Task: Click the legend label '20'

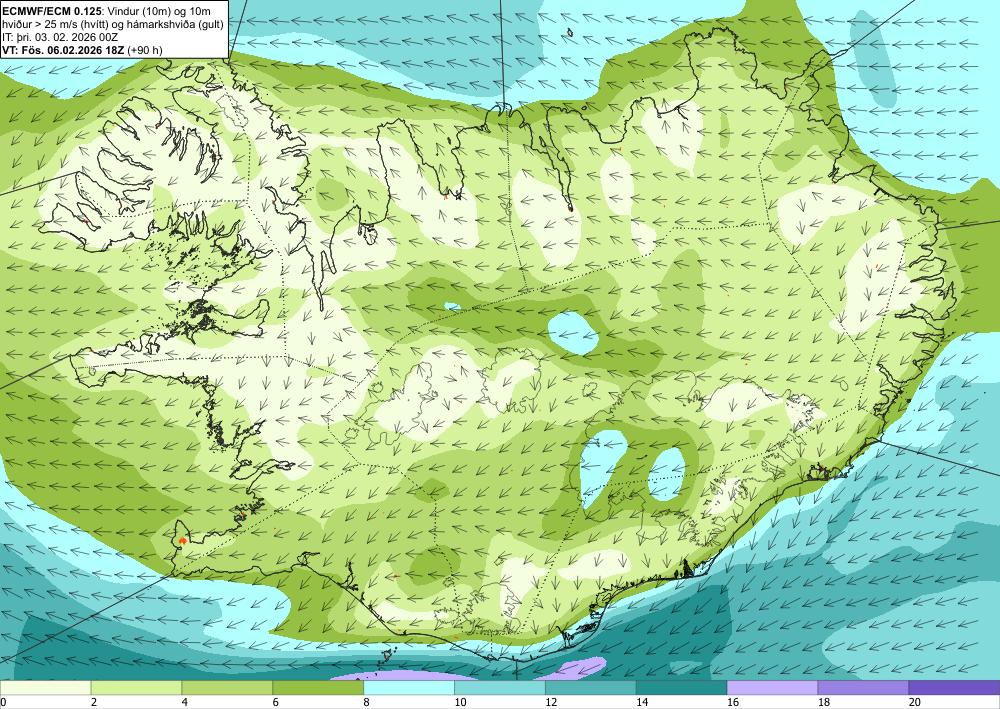Action: point(915,703)
